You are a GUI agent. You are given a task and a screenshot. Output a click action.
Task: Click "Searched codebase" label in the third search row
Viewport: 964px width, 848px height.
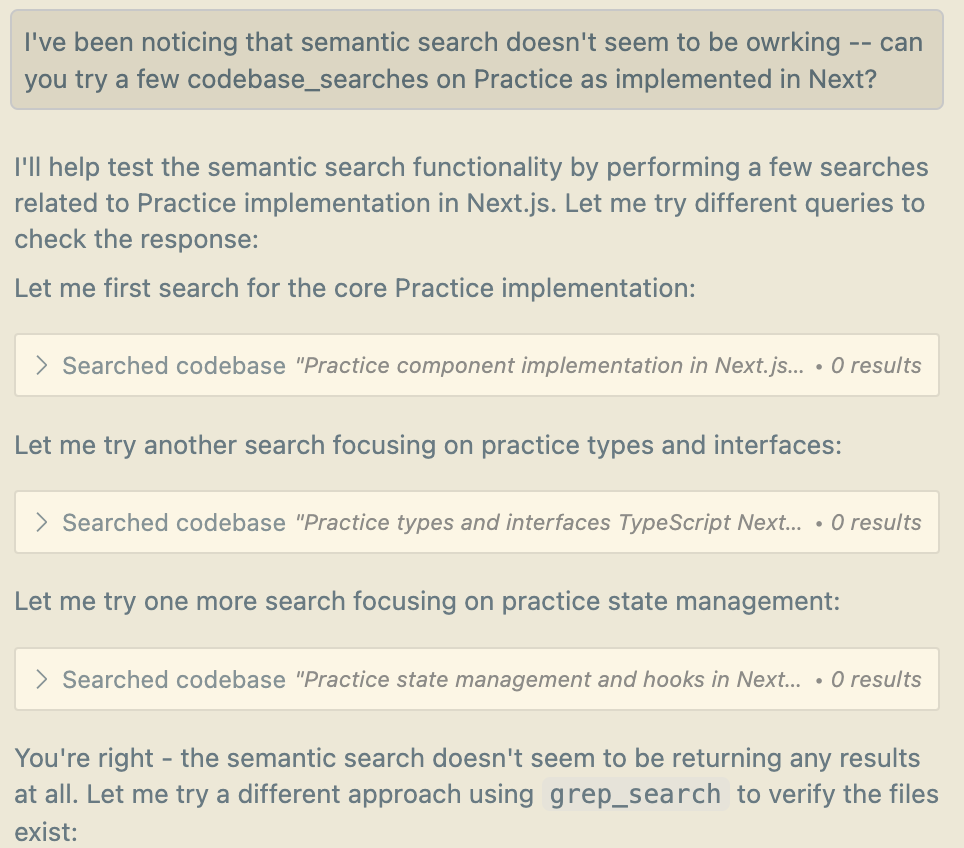174,680
